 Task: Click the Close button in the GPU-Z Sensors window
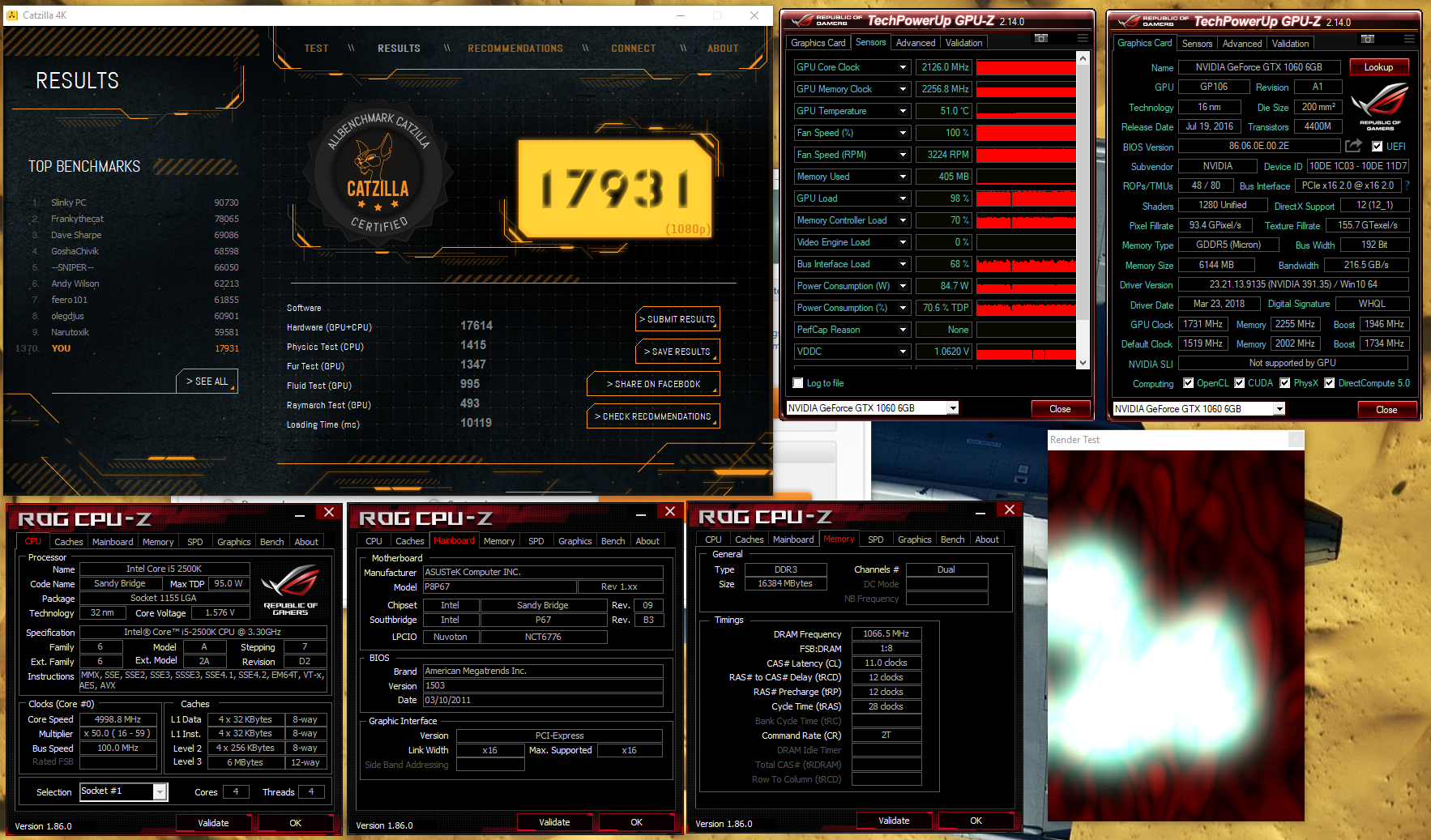(x=1060, y=409)
